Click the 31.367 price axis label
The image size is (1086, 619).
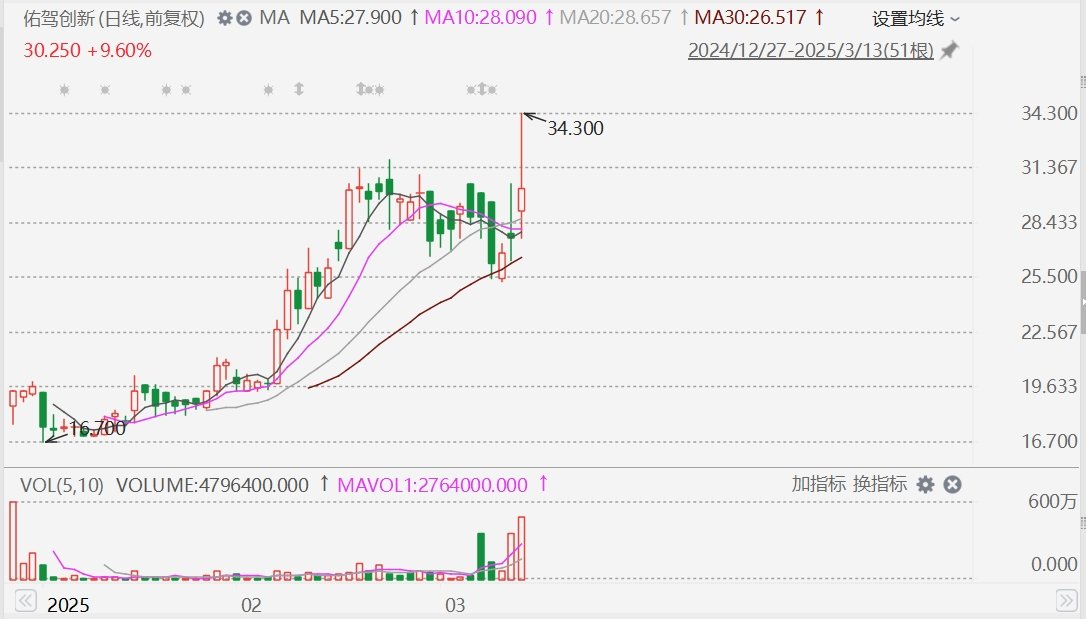(x=1049, y=167)
